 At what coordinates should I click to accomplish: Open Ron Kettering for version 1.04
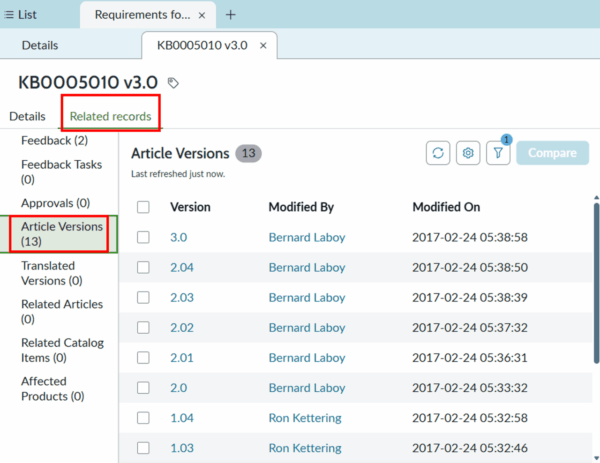click(x=304, y=417)
